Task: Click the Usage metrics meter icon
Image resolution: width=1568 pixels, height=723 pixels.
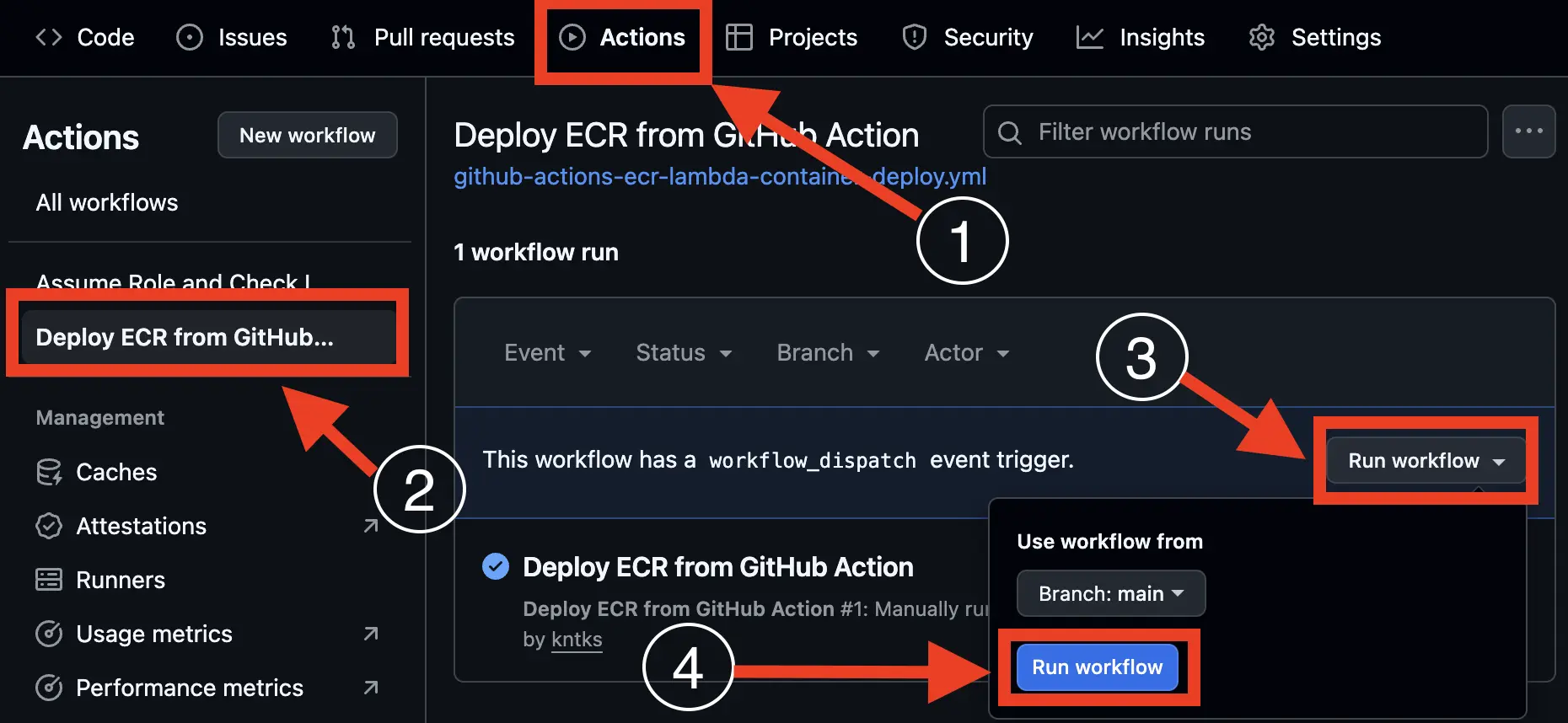Action: tap(49, 634)
